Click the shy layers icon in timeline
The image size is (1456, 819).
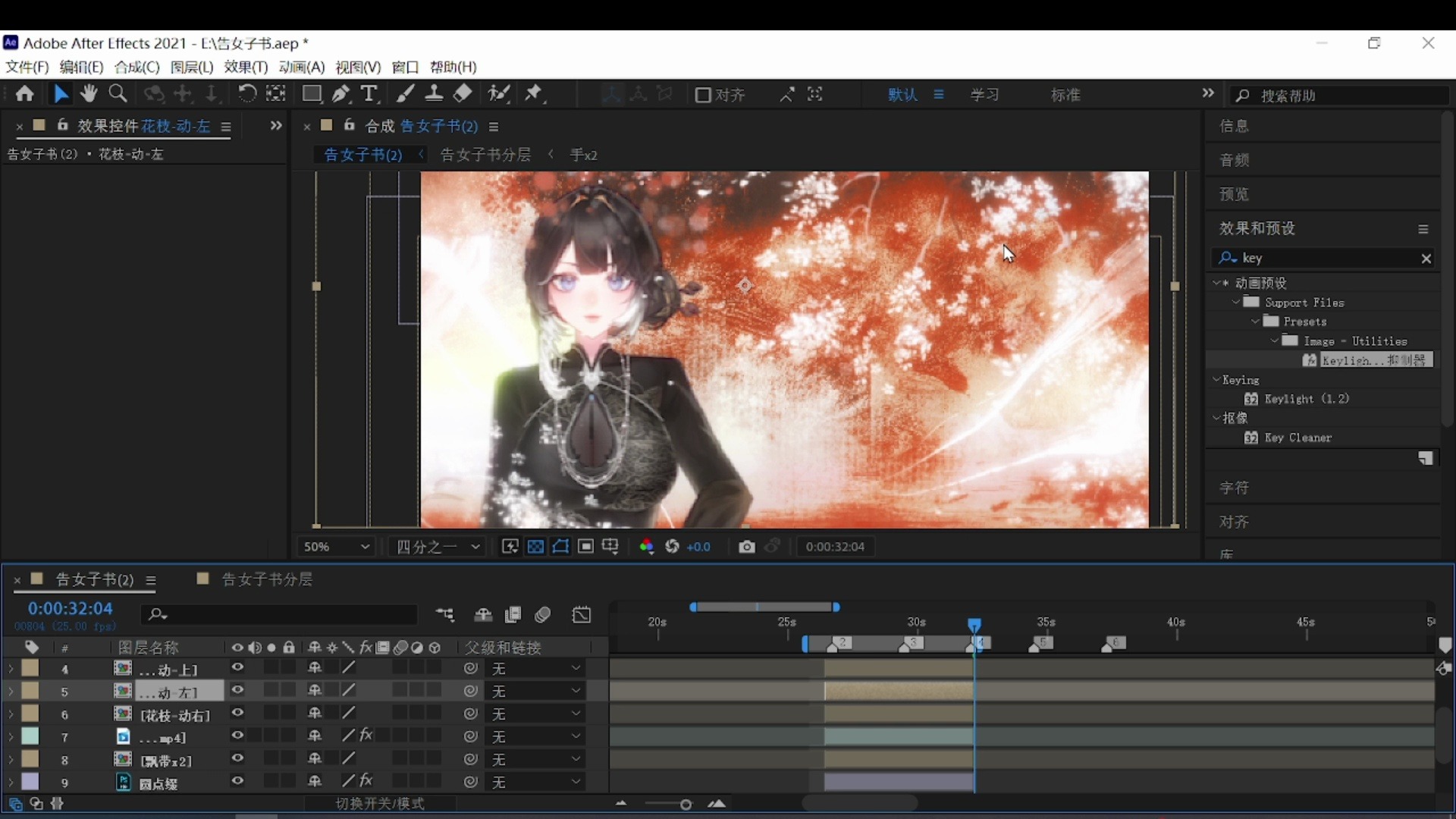483,615
